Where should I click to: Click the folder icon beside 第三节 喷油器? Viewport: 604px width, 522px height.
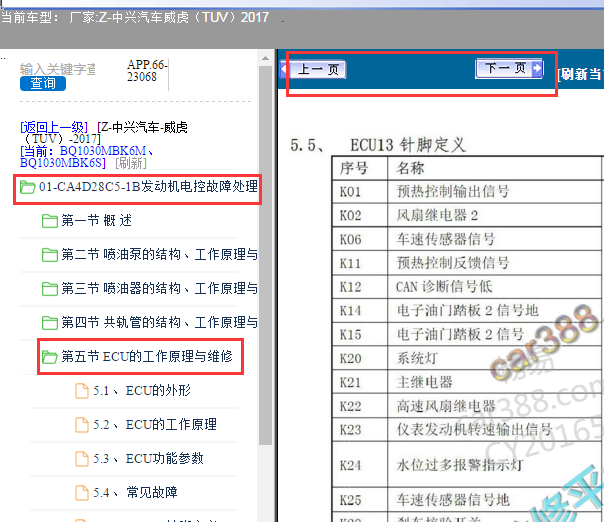tap(50, 289)
